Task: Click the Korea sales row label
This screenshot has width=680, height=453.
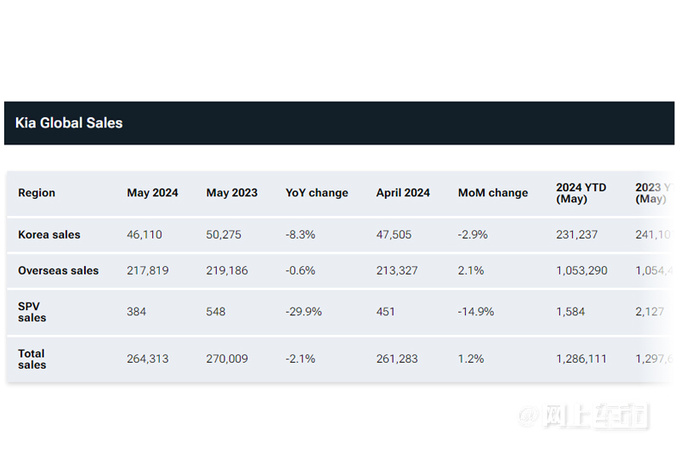Action: (x=49, y=235)
